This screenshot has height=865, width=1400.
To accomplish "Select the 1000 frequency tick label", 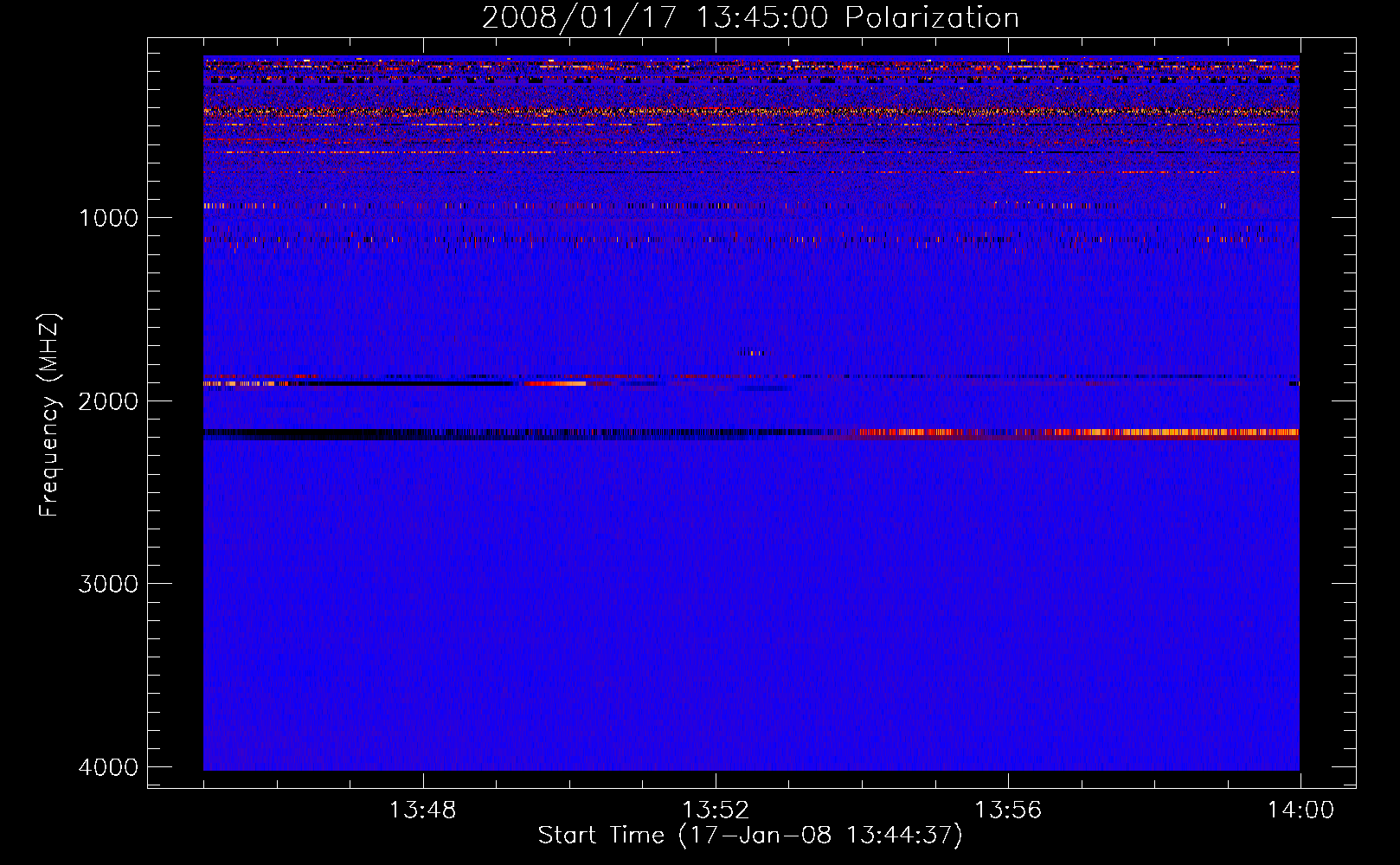I will pos(108,218).
